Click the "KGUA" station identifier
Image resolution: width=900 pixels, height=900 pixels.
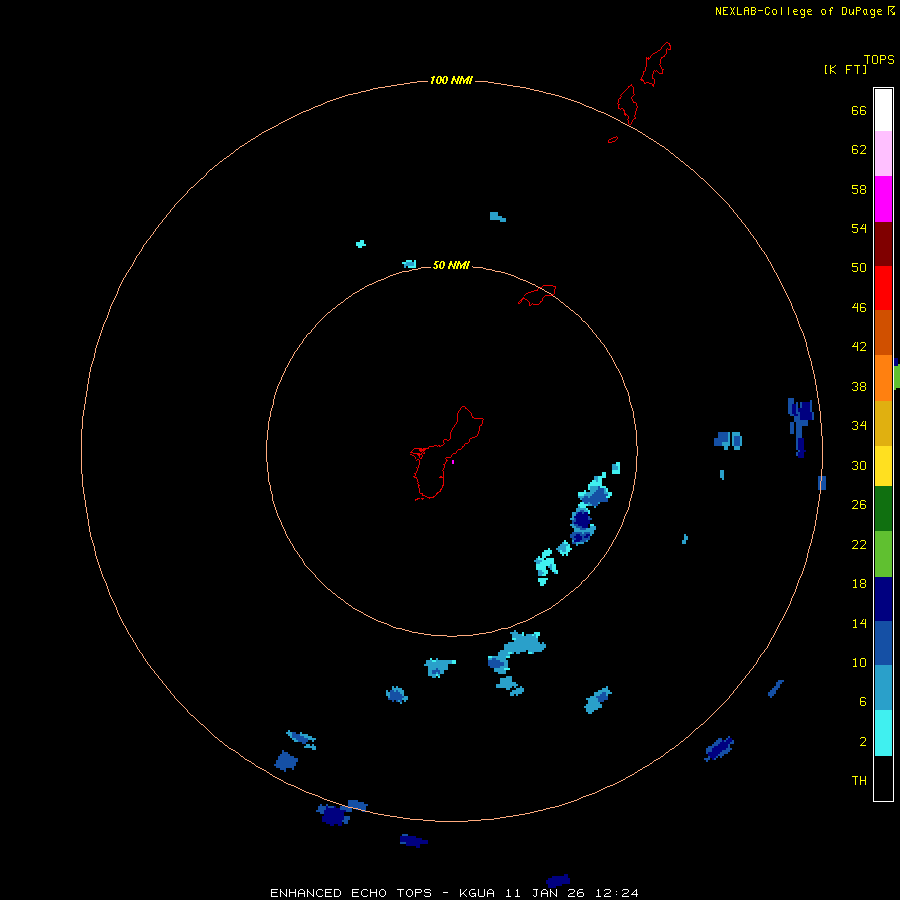tap(478, 893)
